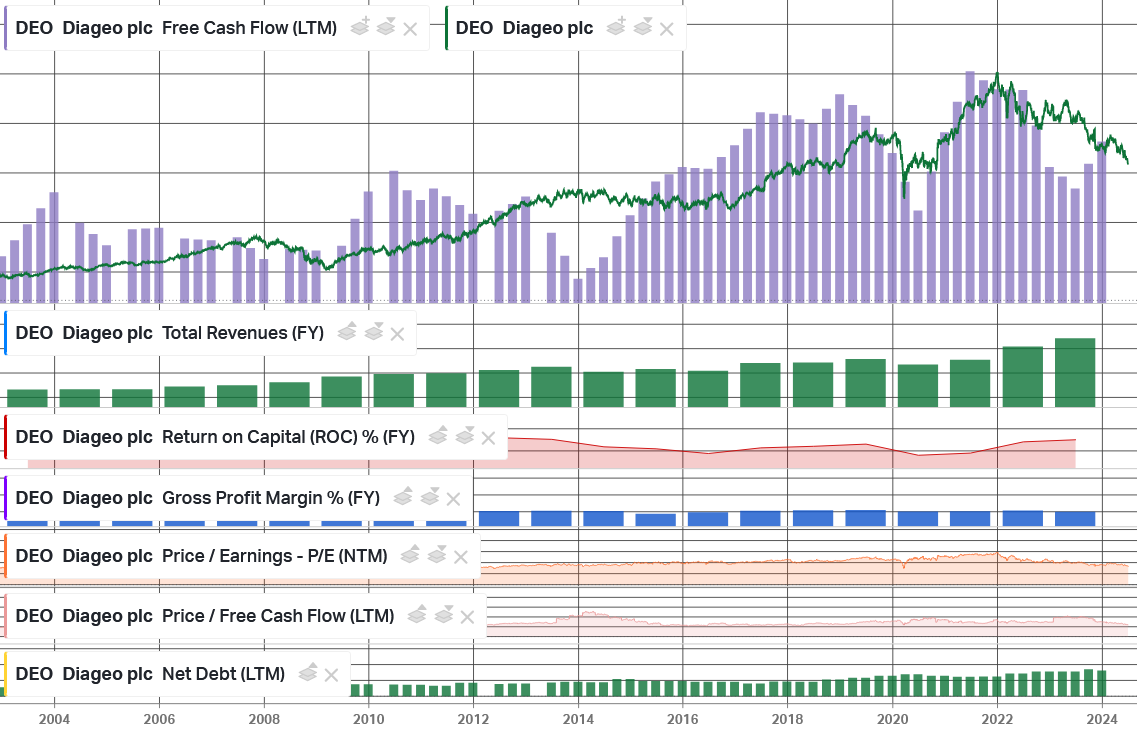The width and height of the screenshot is (1137, 730).
Task: Move Price / Earnings P/E pane up
Action: point(410,555)
